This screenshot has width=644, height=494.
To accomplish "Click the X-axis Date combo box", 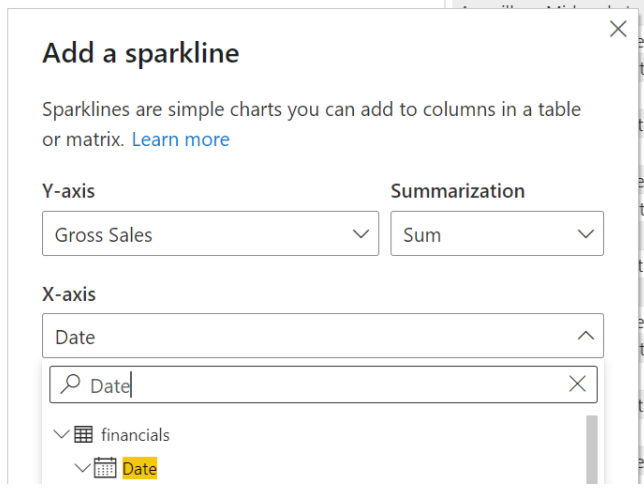I will coord(300,337).
